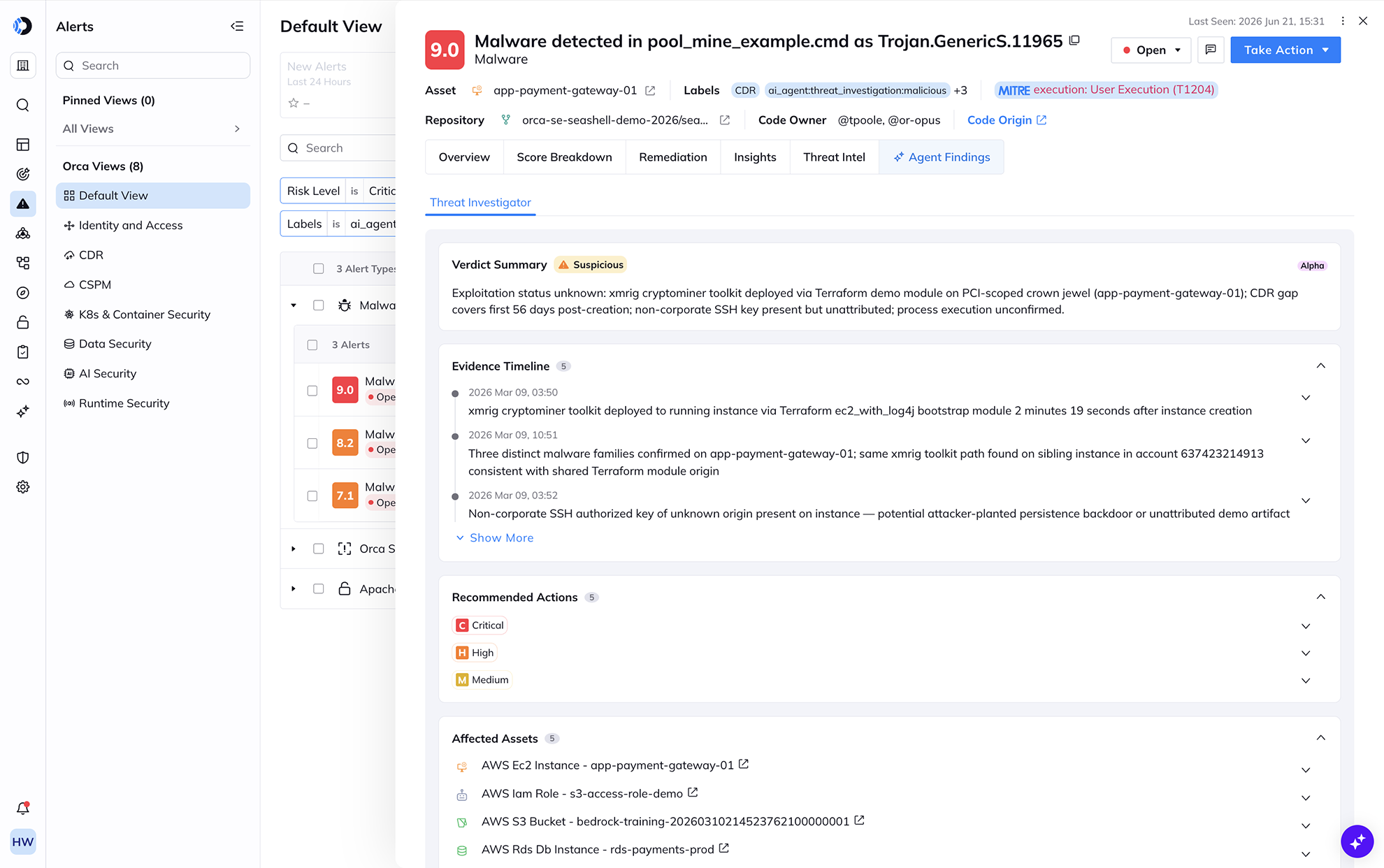
Task: Open the comments icon next to Open status
Action: point(1211,50)
